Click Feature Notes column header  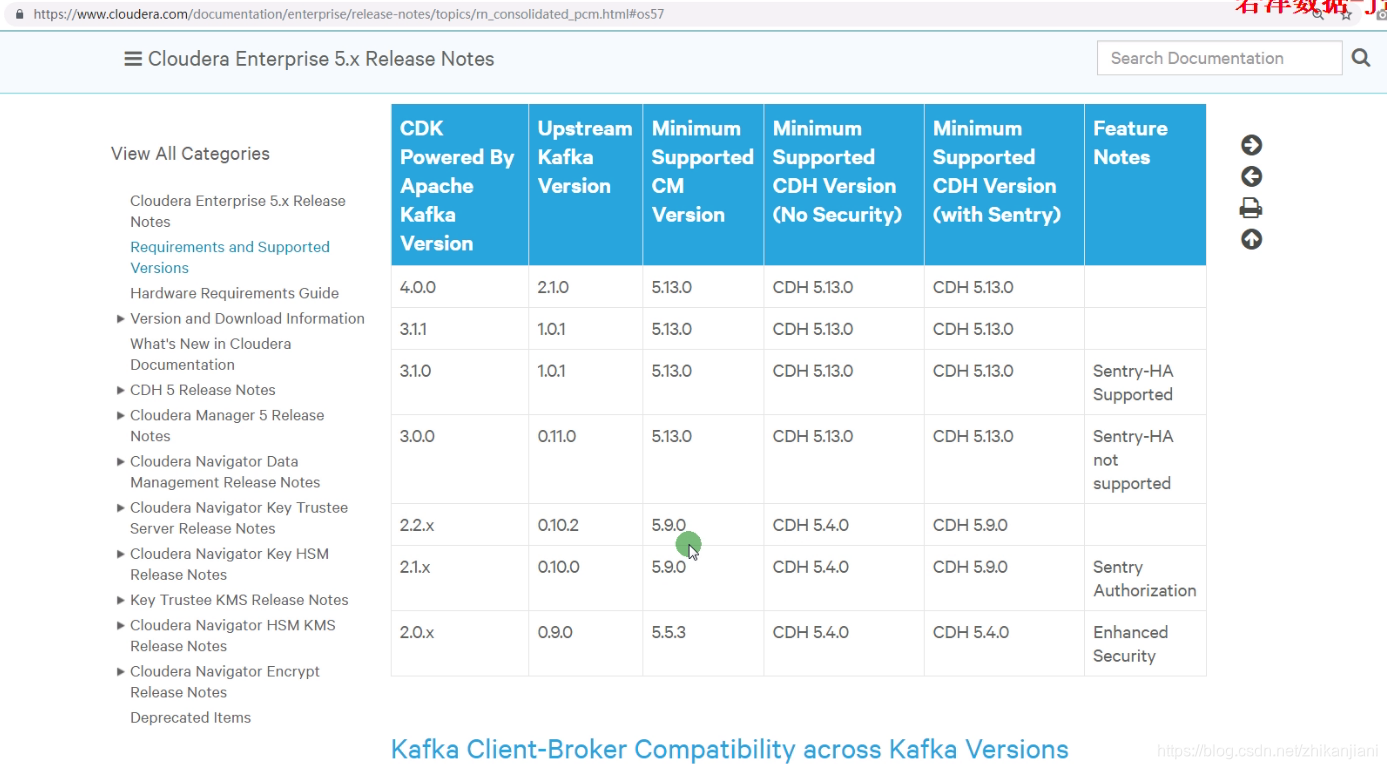[x=1145, y=185]
